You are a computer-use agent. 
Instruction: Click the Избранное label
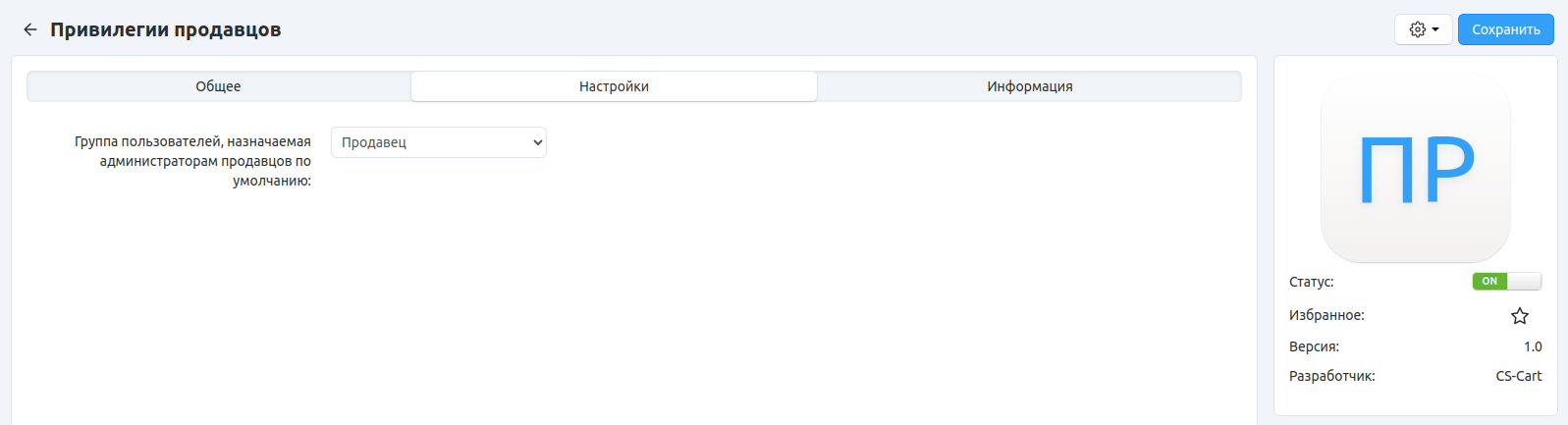tap(1326, 315)
